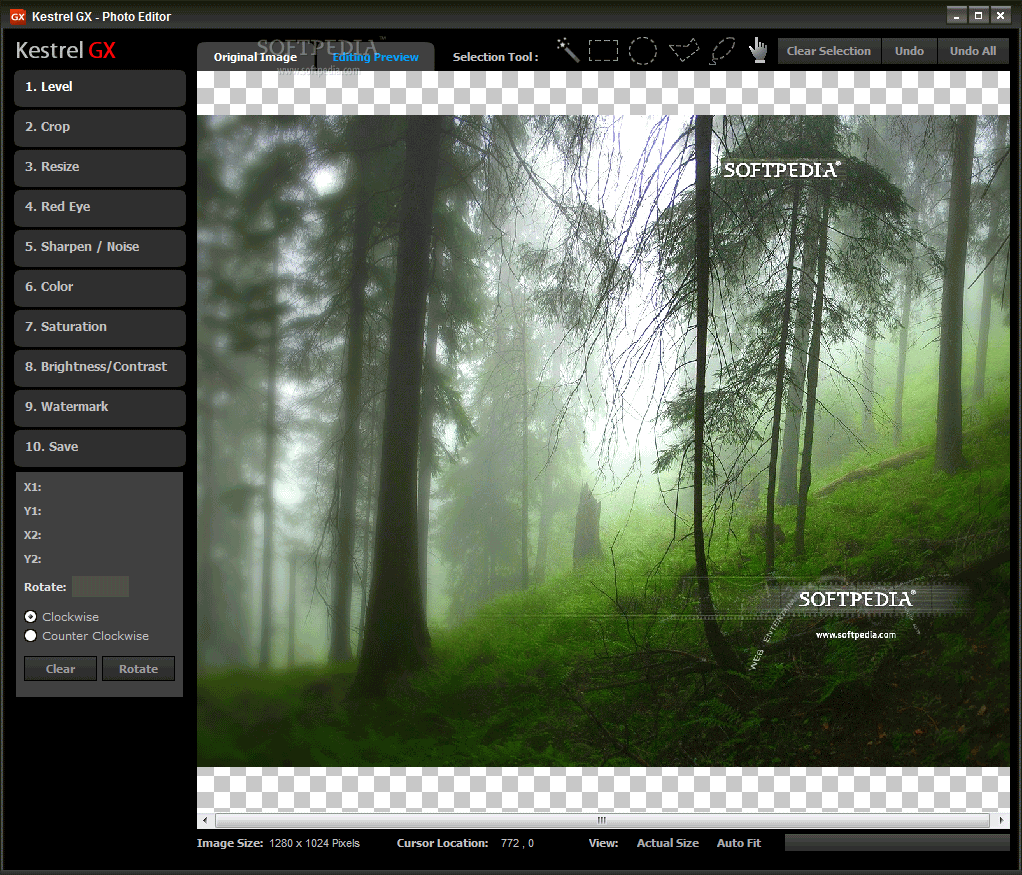Choose the Counter Clockwise rotation option
1022x875 pixels.
point(31,636)
